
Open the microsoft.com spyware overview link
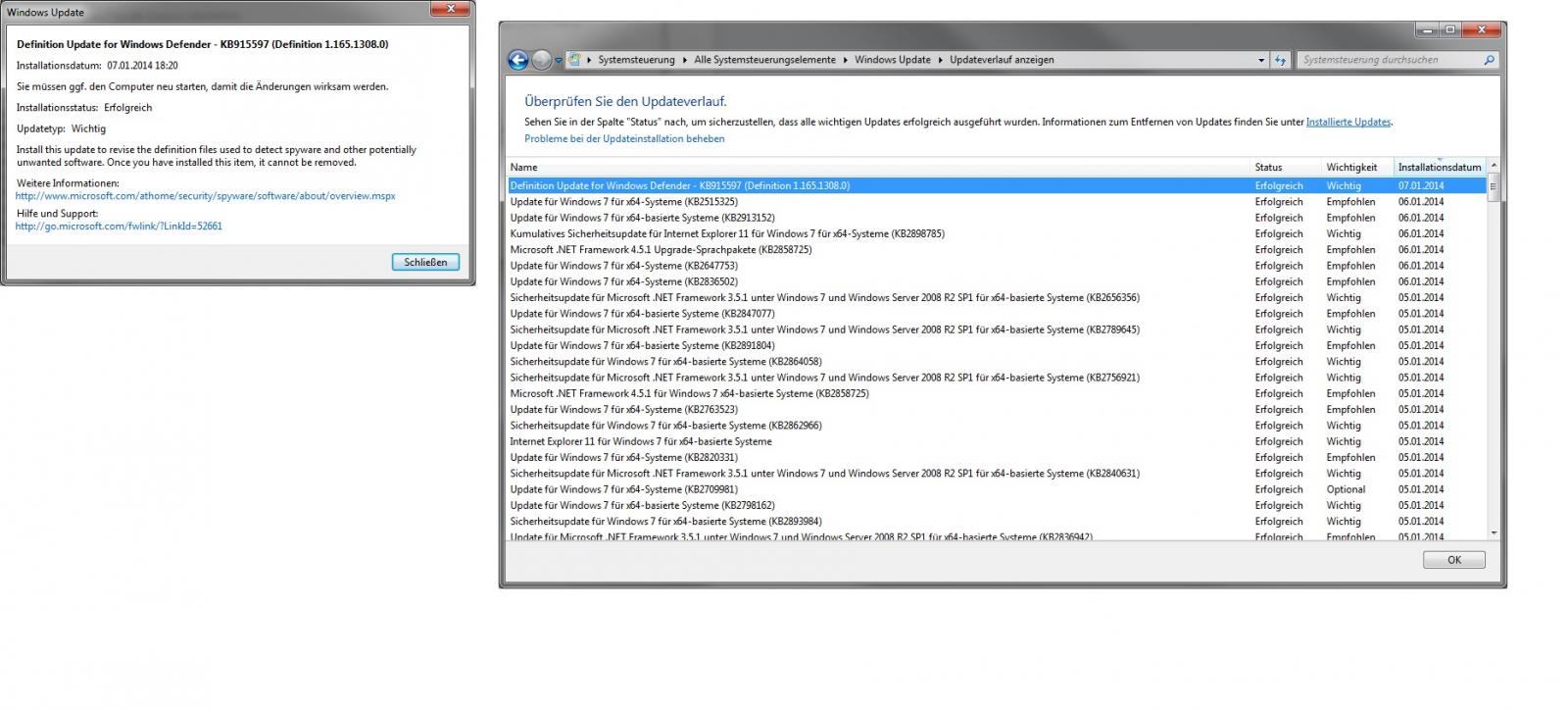pyautogui.click(x=205, y=196)
